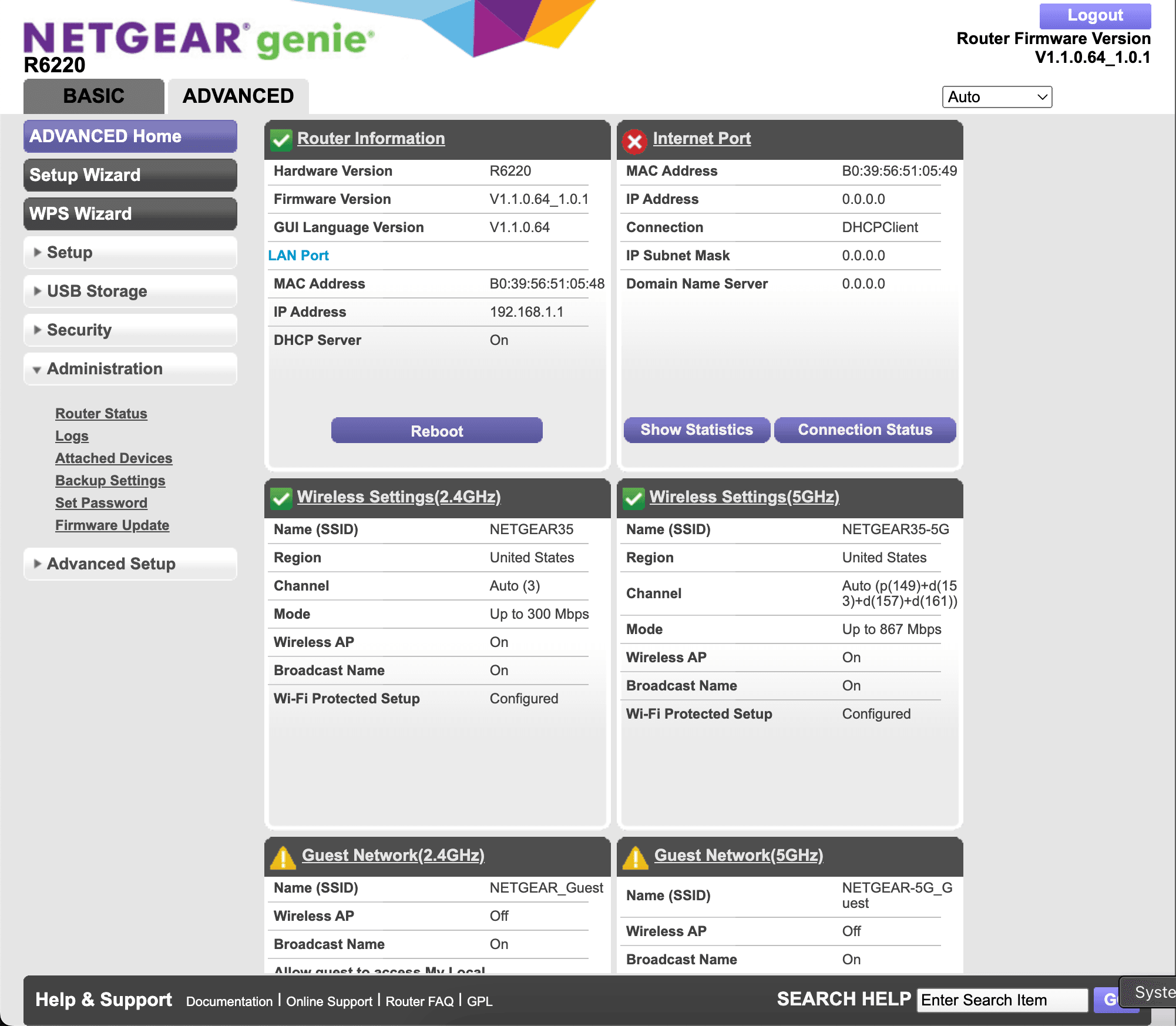Screen dimensions: 1176x1026
Task: Click the LAN MAC address B0:39:56:51:05:48
Action: pyautogui.click(x=547, y=284)
